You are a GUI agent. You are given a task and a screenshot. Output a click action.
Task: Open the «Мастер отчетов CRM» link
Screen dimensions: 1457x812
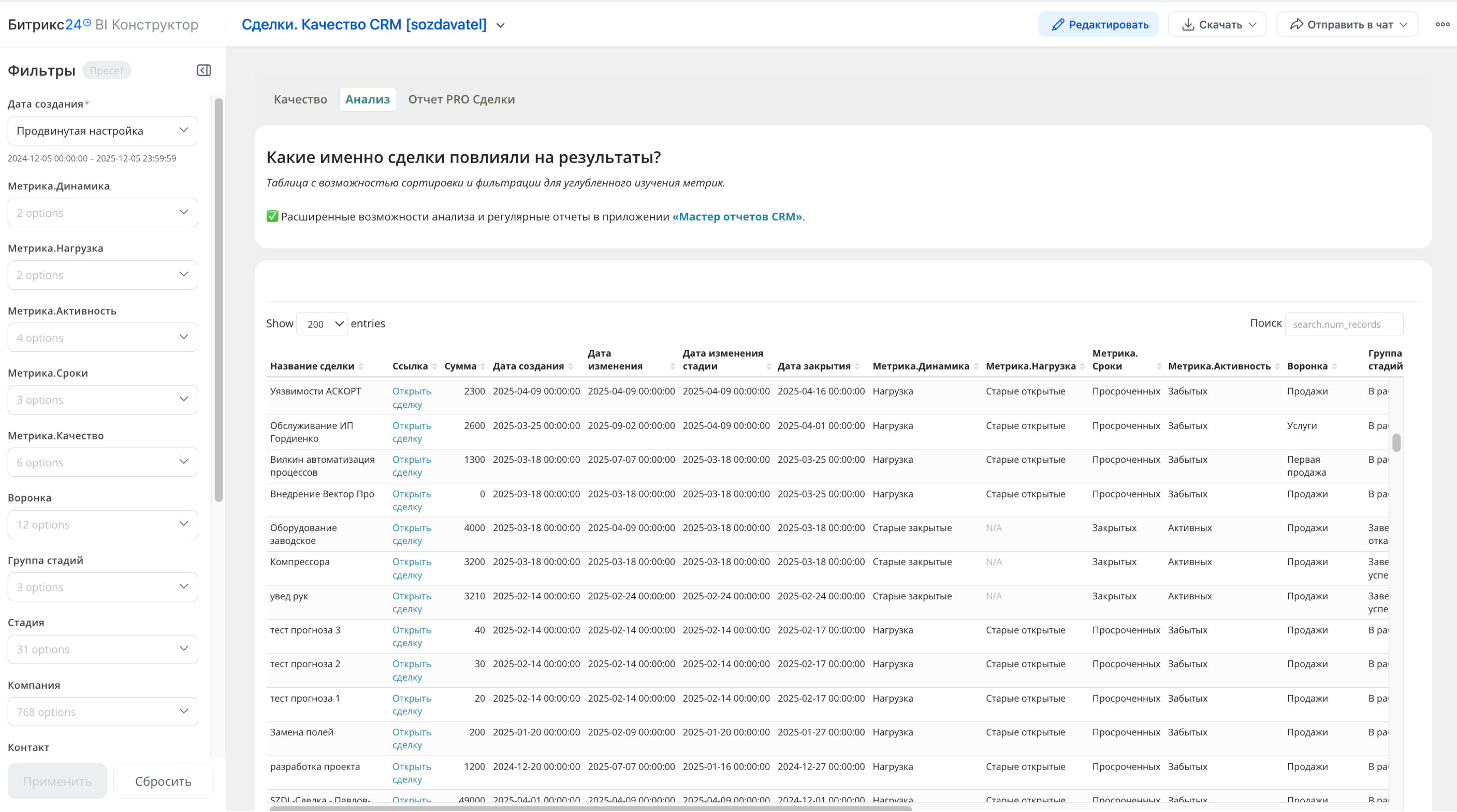pyautogui.click(x=737, y=216)
